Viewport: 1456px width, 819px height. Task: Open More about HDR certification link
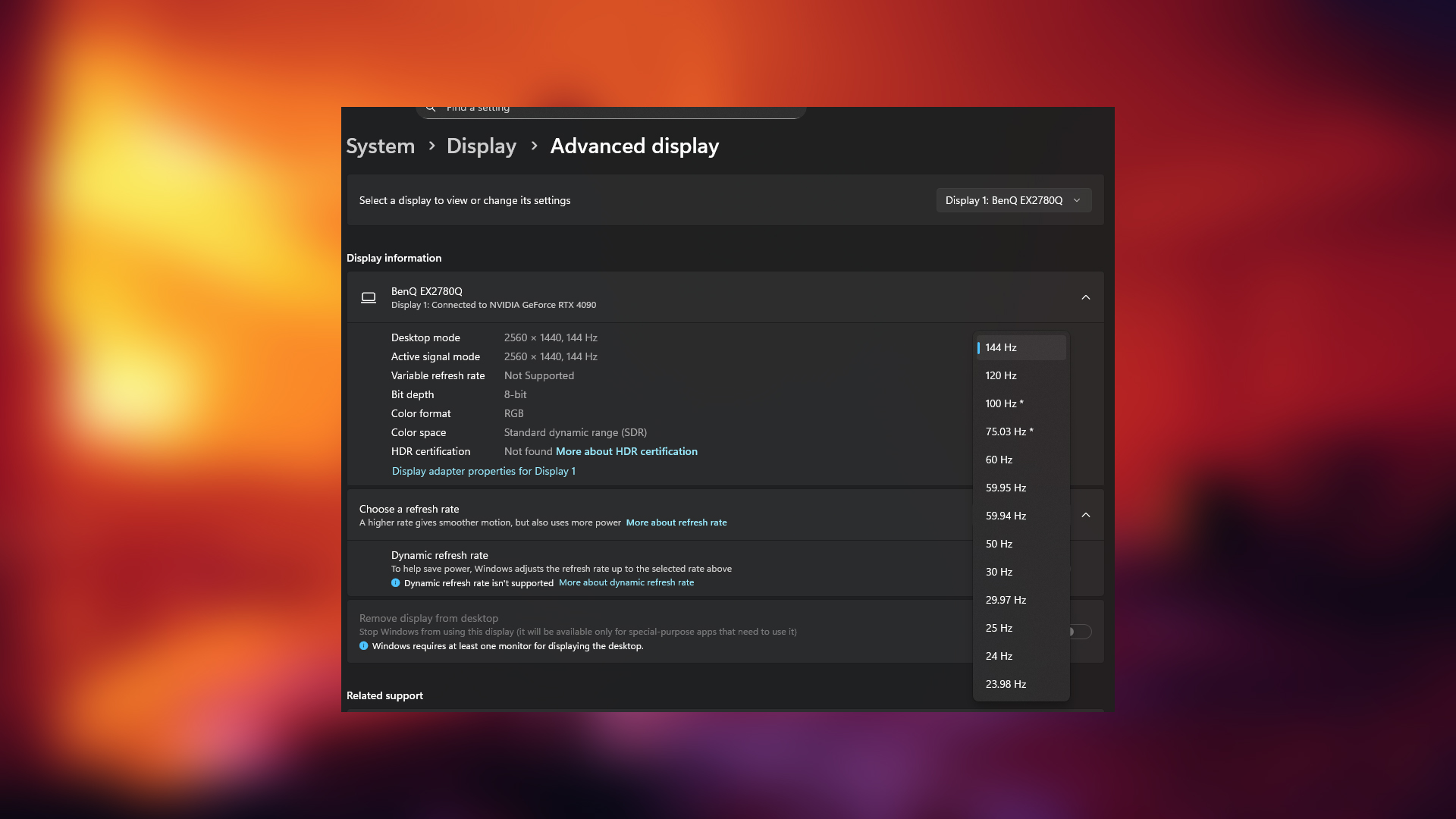pyautogui.click(x=626, y=451)
